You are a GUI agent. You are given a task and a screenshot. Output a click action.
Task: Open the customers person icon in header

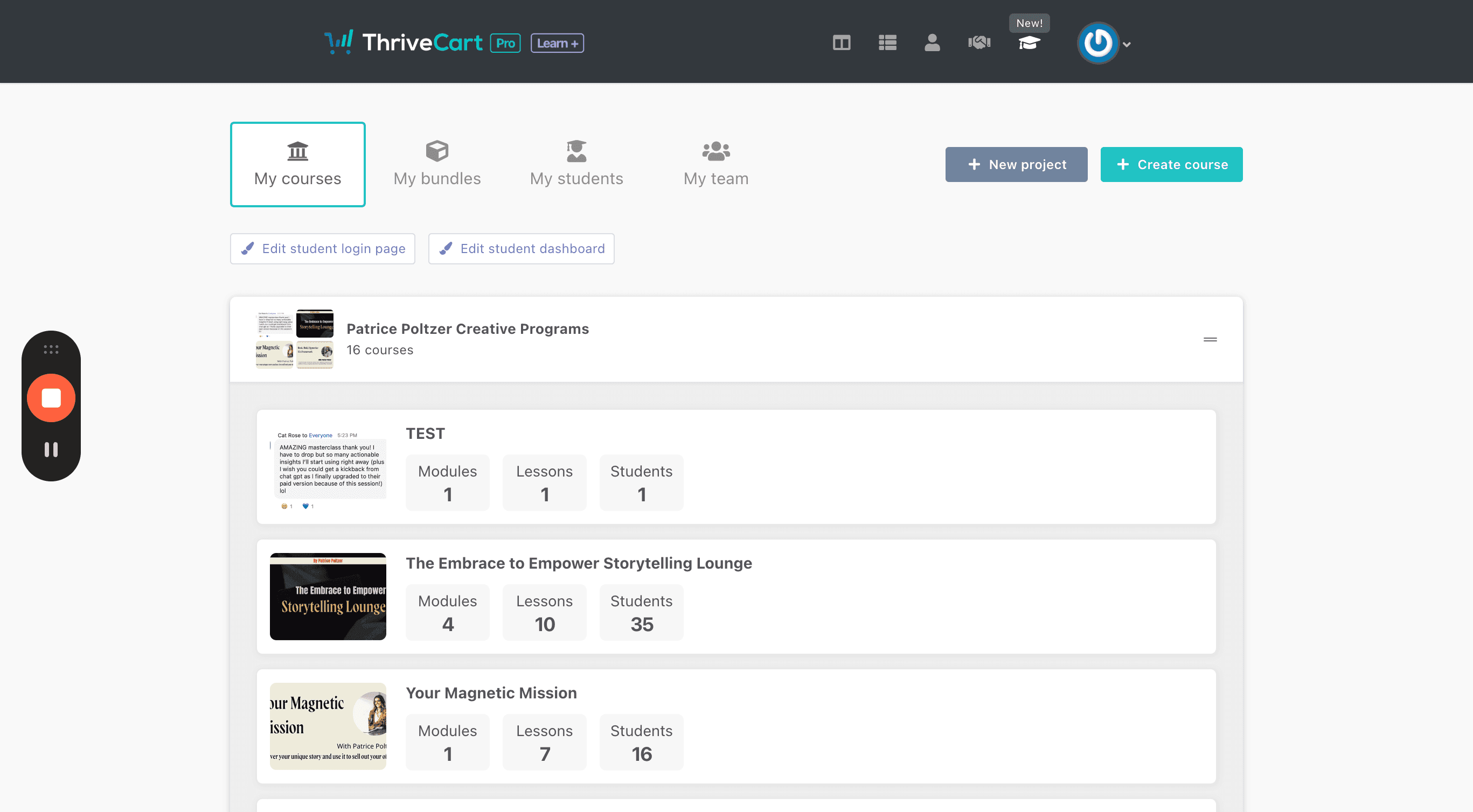point(932,43)
